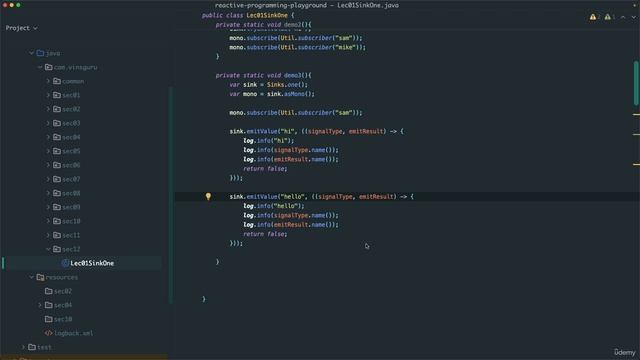
Task: Select the logback.xml tree item
Action: (73, 333)
